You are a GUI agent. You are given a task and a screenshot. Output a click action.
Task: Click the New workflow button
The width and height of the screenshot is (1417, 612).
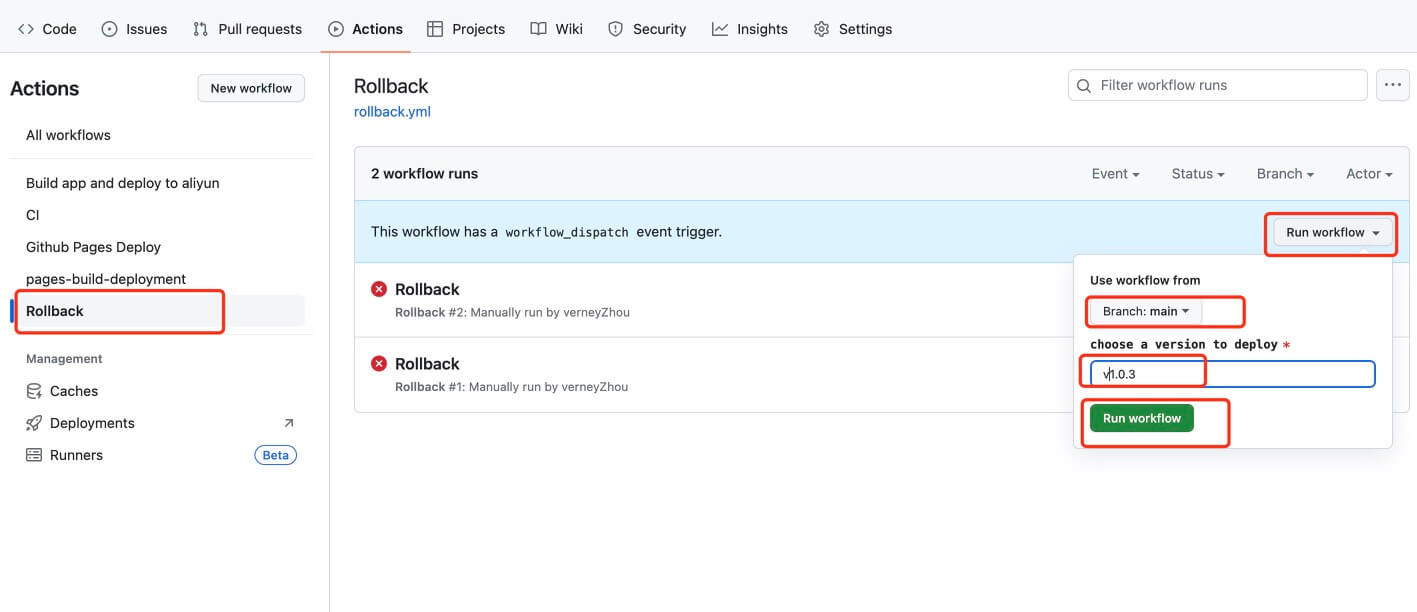[x=251, y=88]
